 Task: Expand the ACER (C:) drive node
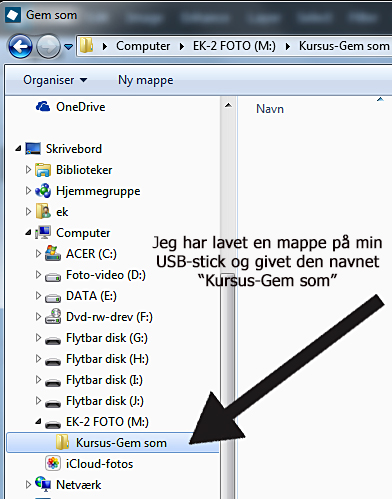(38, 254)
